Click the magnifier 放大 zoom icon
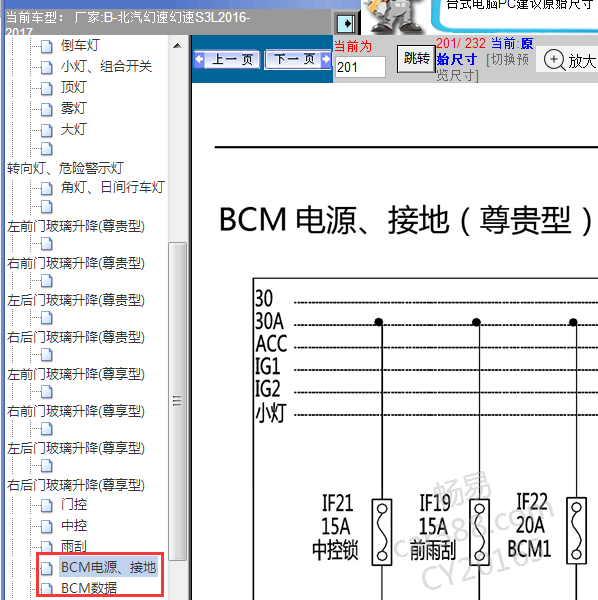Image resolution: width=598 pixels, height=600 pixels. pos(554,60)
